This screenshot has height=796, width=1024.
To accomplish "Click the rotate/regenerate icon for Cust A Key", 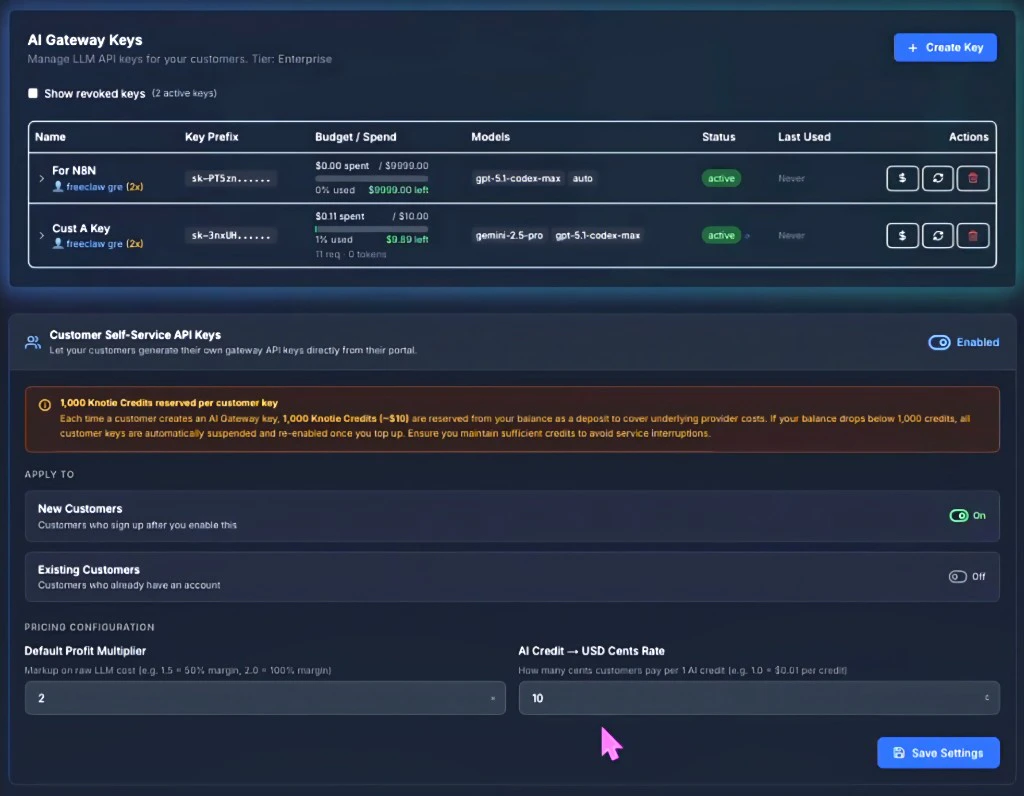I will click(938, 235).
